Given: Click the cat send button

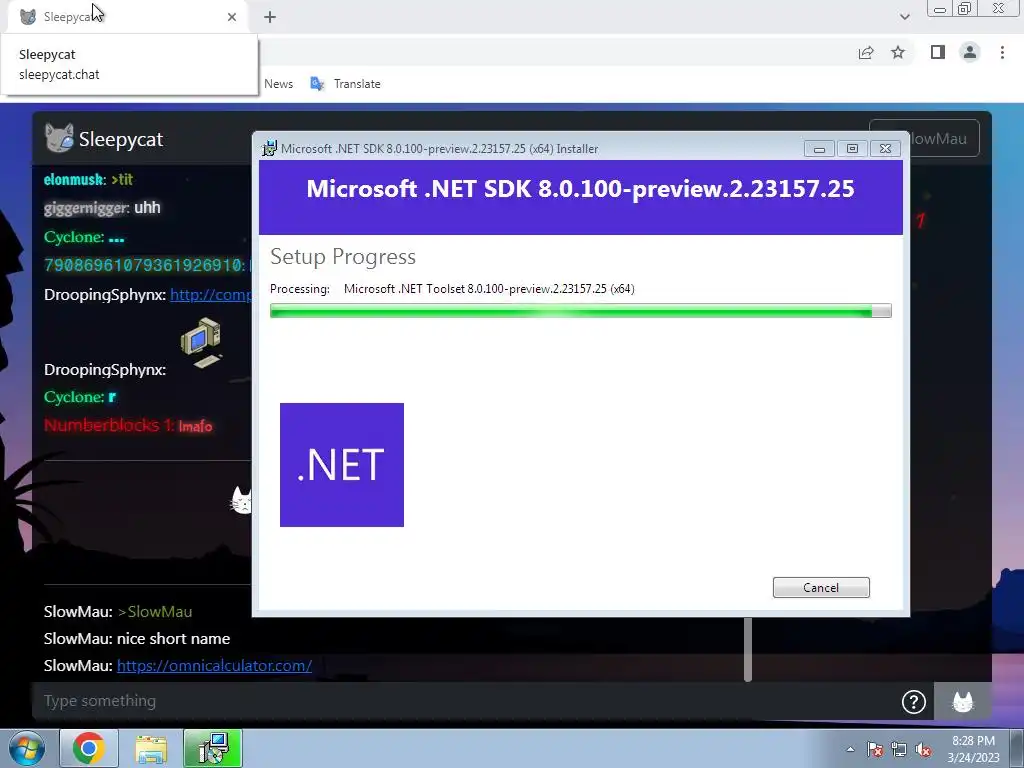Looking at the screenshot, I should tap(963, 701).
